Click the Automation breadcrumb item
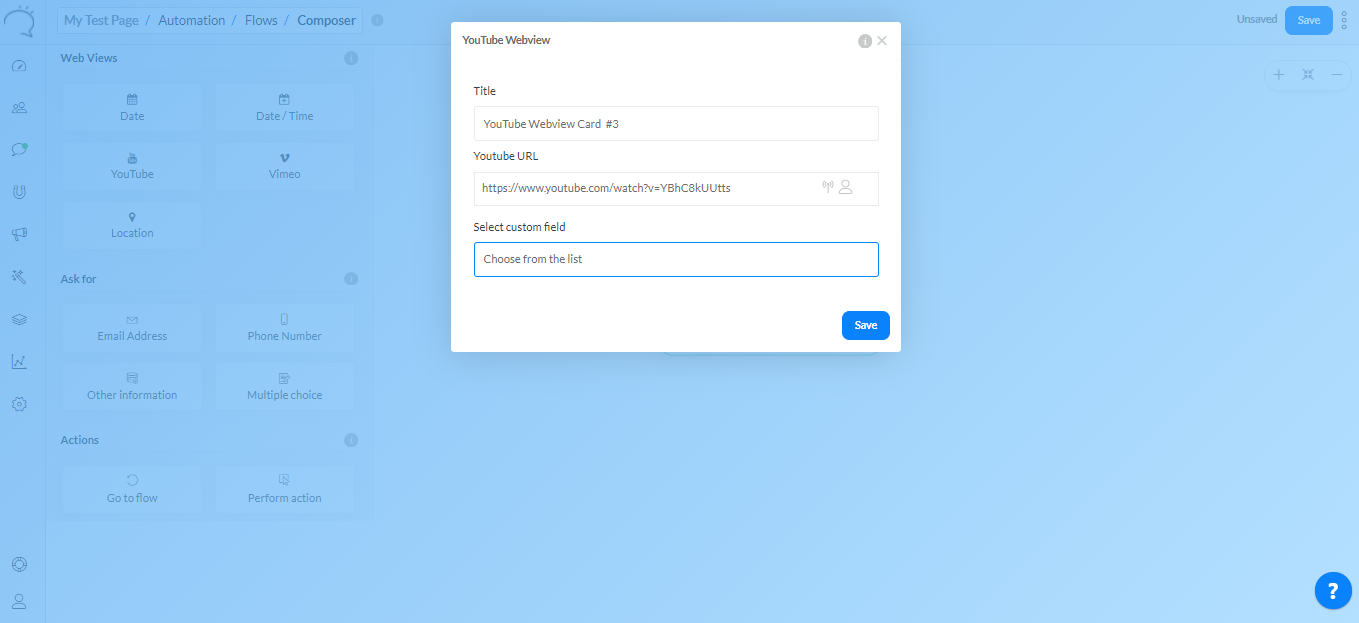 tap(191, 20)
